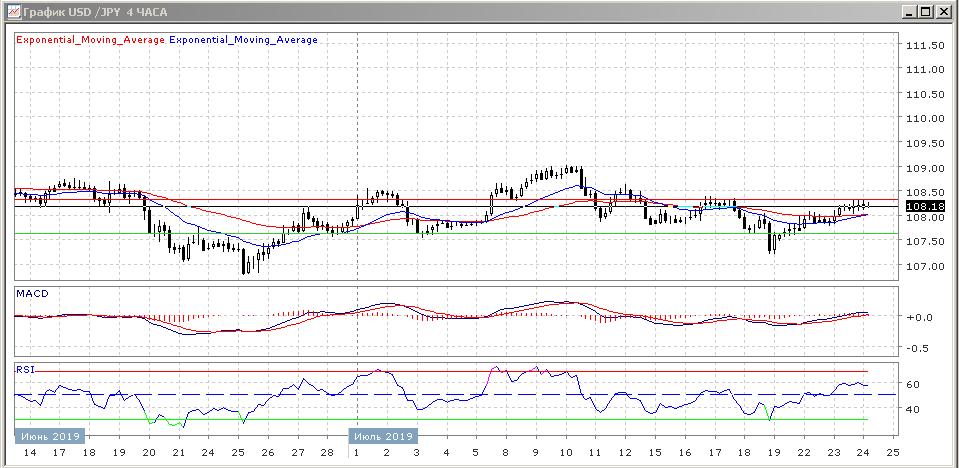Click date label 25 at right end of axis
Image resolution: width=959 pixels, height=468 pixels.
point(892,453)
